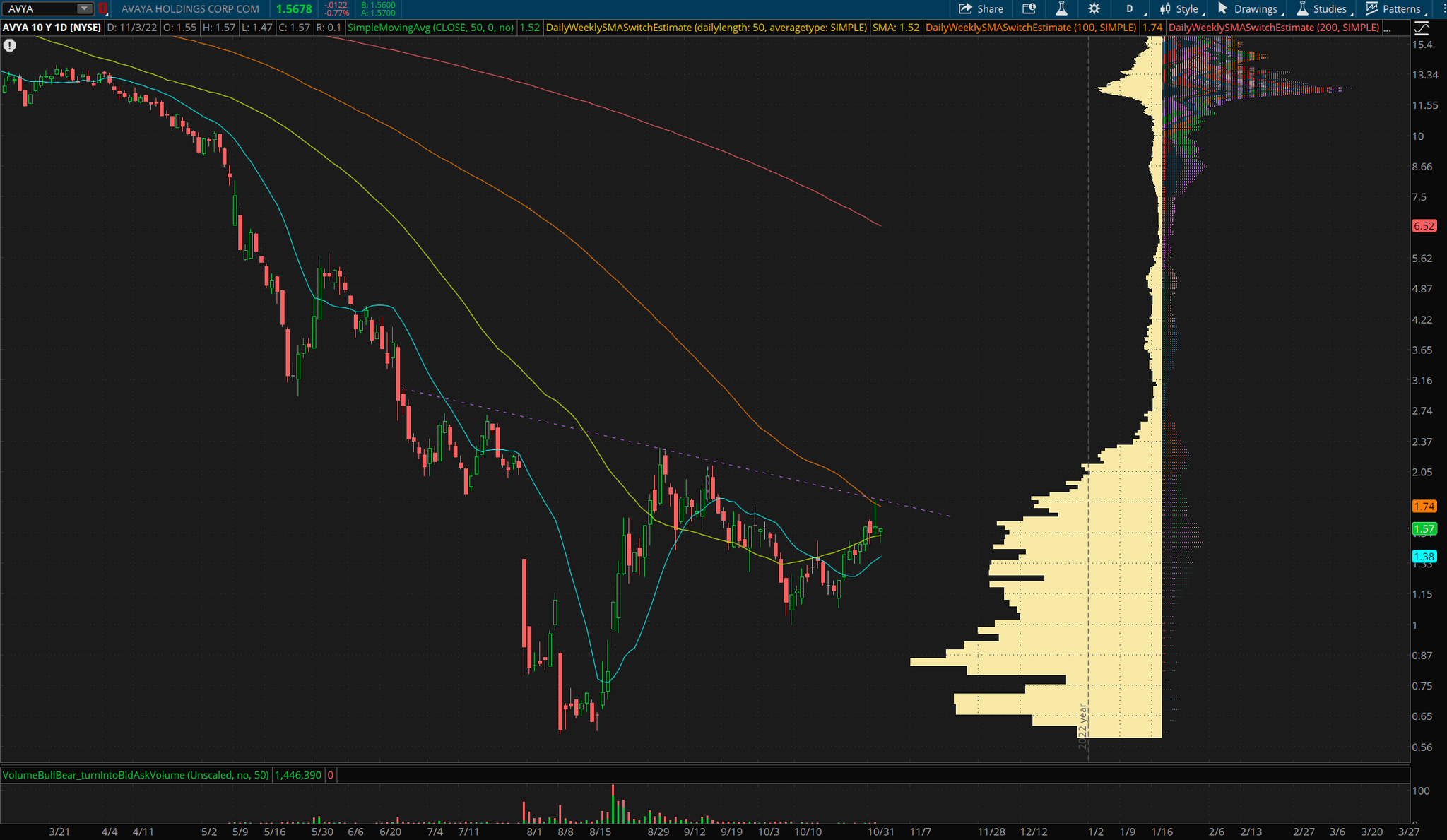Image resolution: width=1447 pixels, height=840 pixels.
Task: Open the AVYA symbol dropdown arrow
Action: pos(84,9)
